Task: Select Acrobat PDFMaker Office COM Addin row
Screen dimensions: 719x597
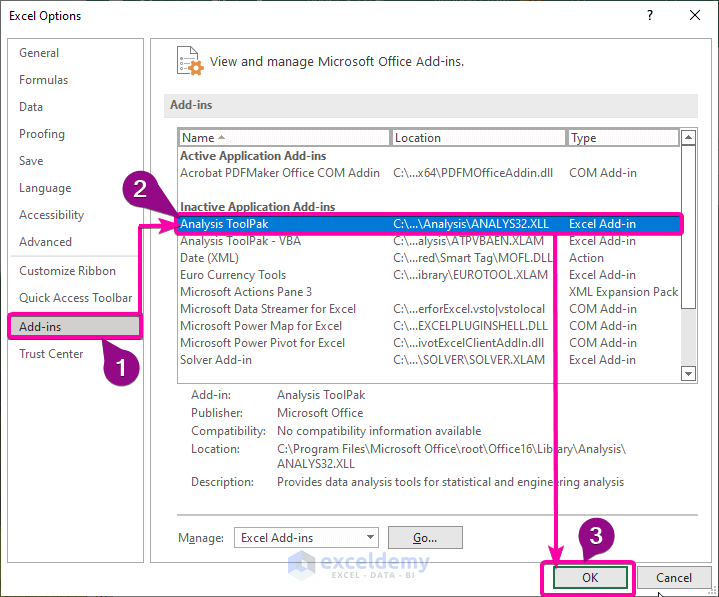Action: pos(429,173)
